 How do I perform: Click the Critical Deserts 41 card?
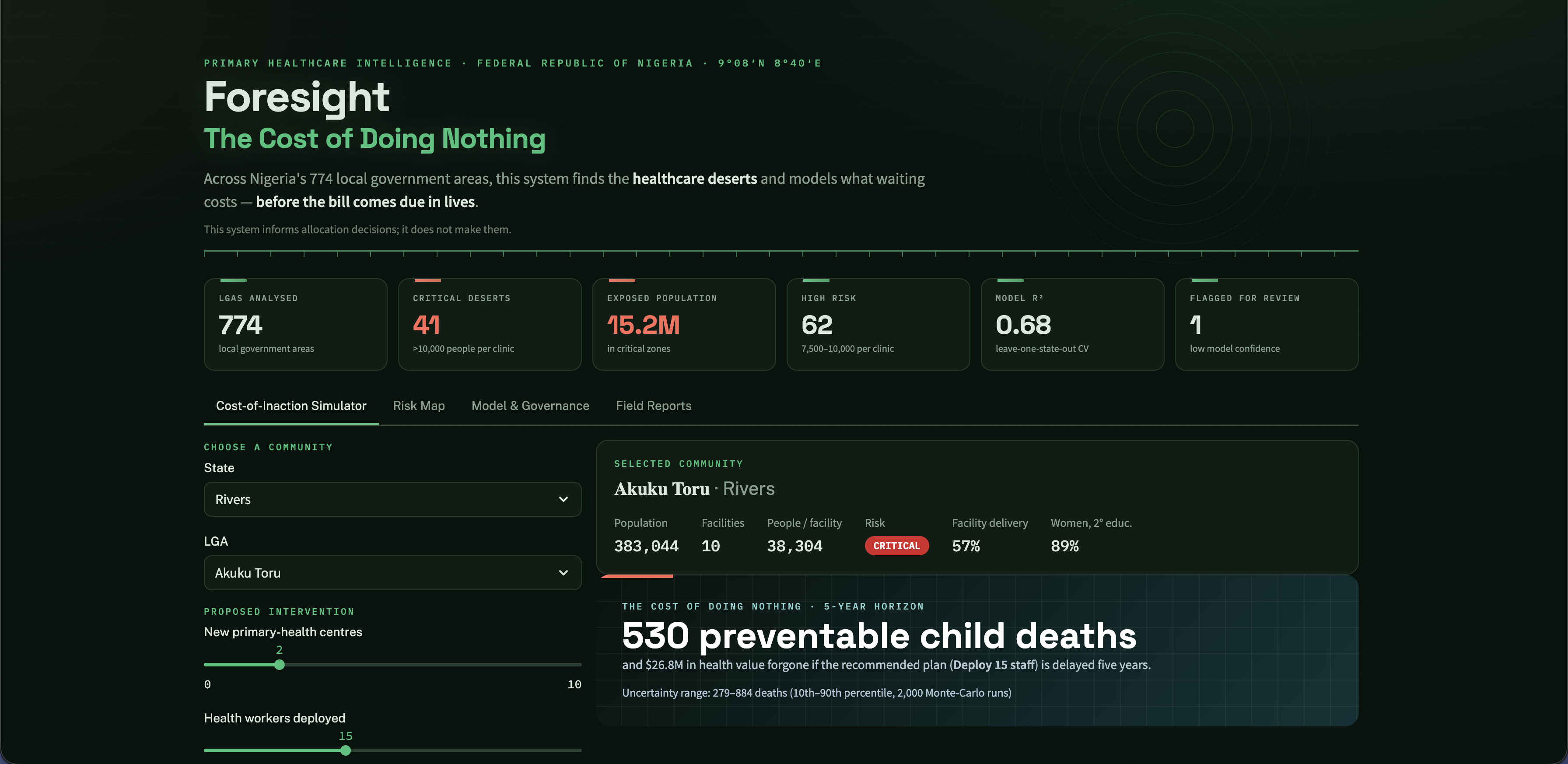coord(490,324)
